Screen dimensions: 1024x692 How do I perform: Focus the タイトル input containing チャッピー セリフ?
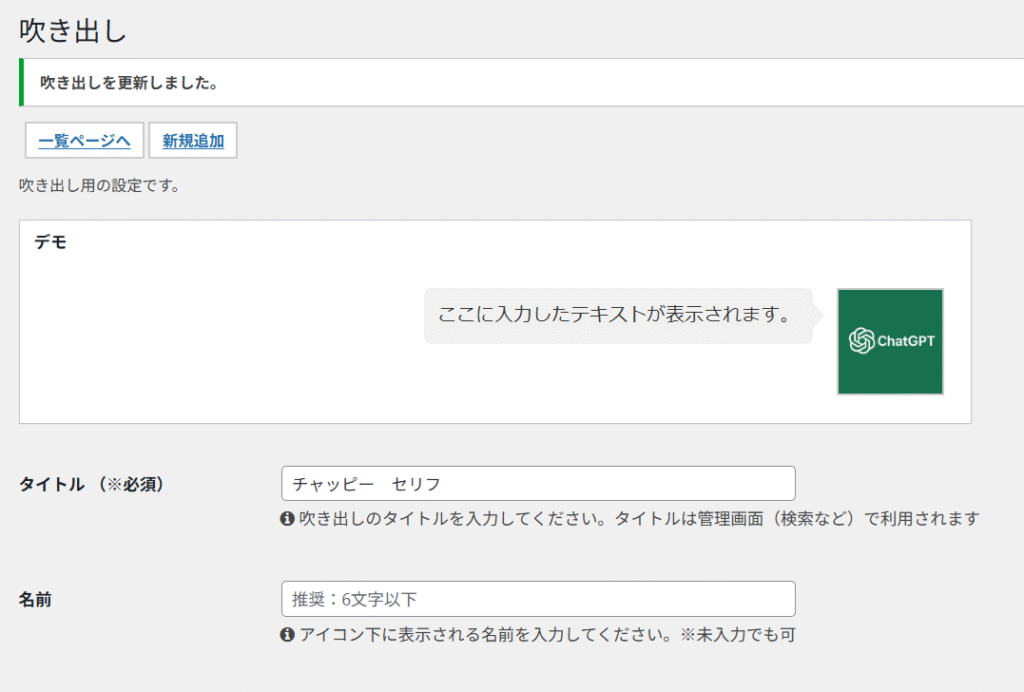538,484
